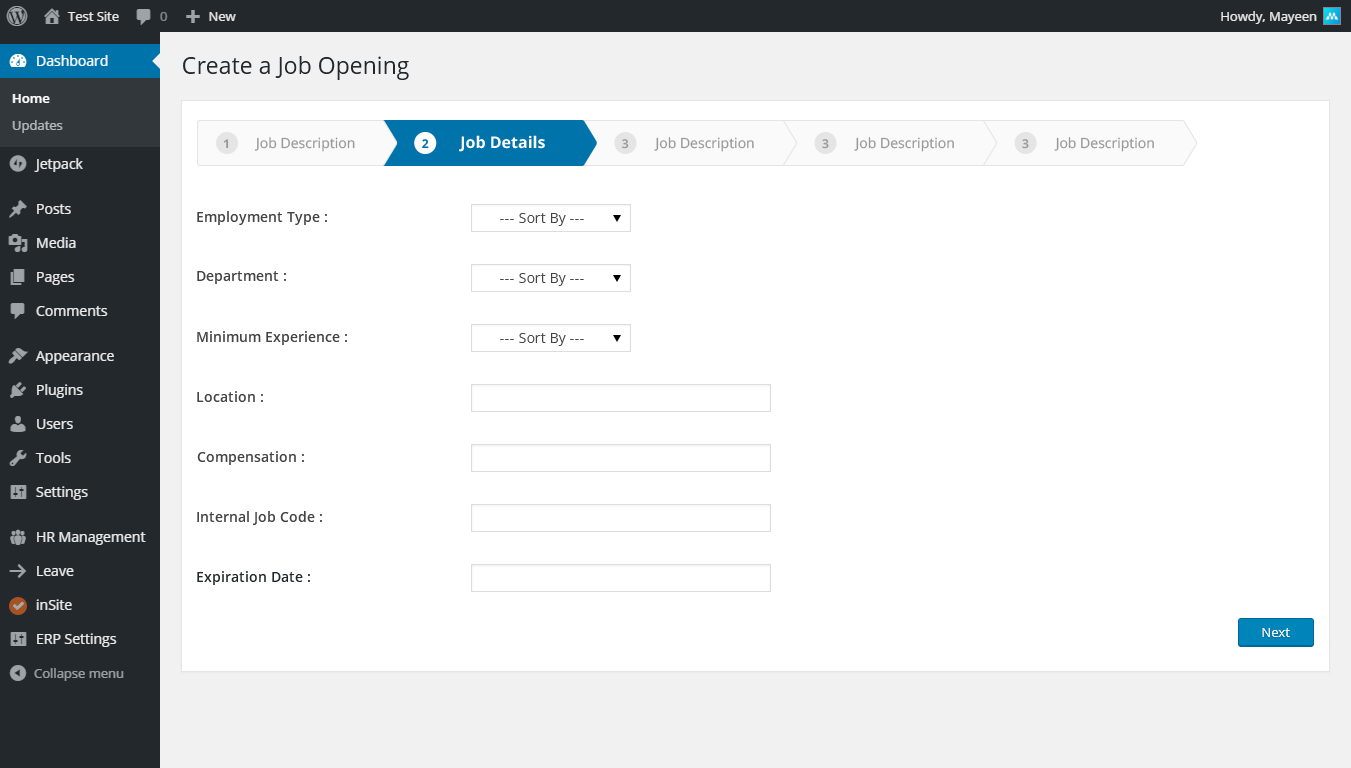Open the inSite plugin icon

click(17, 604)
